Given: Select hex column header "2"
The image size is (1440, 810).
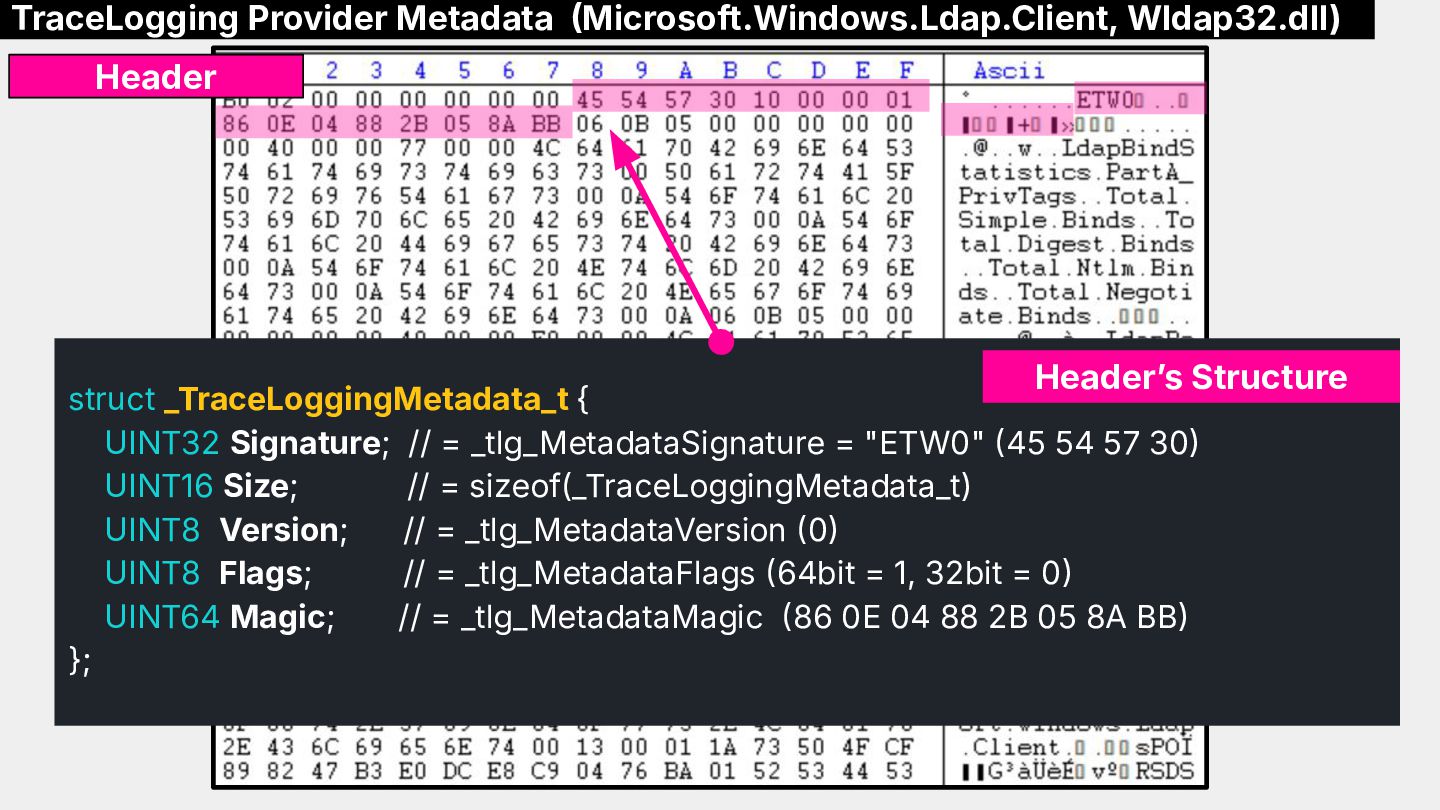Looking at the screenshot, I should point(331,70).
